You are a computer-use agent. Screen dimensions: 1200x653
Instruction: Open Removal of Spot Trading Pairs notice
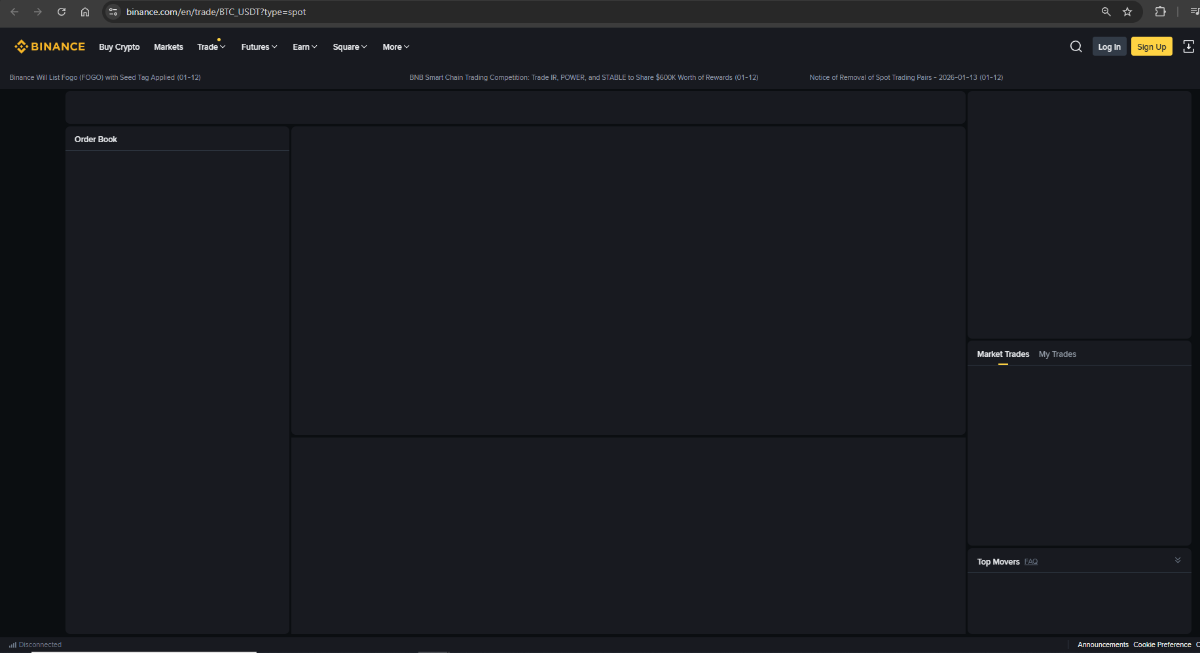click(x=906, y=77)
